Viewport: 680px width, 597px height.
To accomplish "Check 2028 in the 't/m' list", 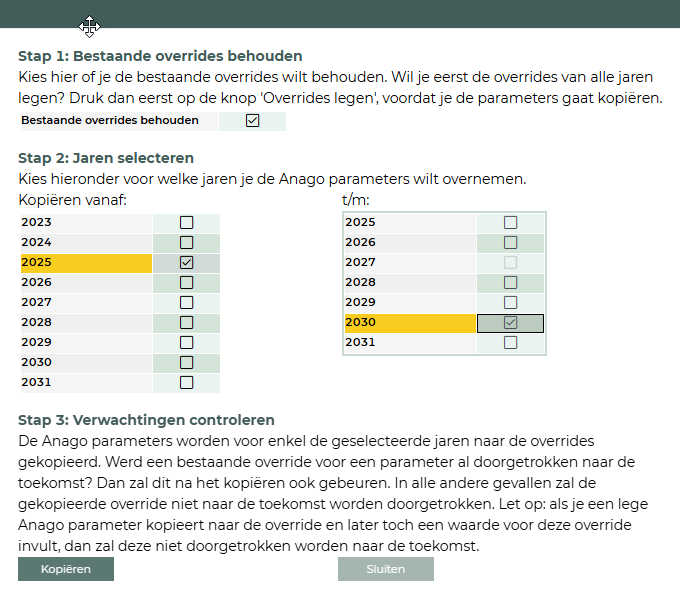I will point(511,282).
